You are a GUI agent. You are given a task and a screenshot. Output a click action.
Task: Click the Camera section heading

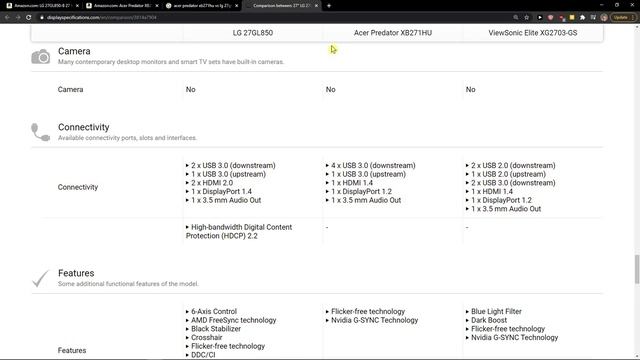[x=74, y=51]
